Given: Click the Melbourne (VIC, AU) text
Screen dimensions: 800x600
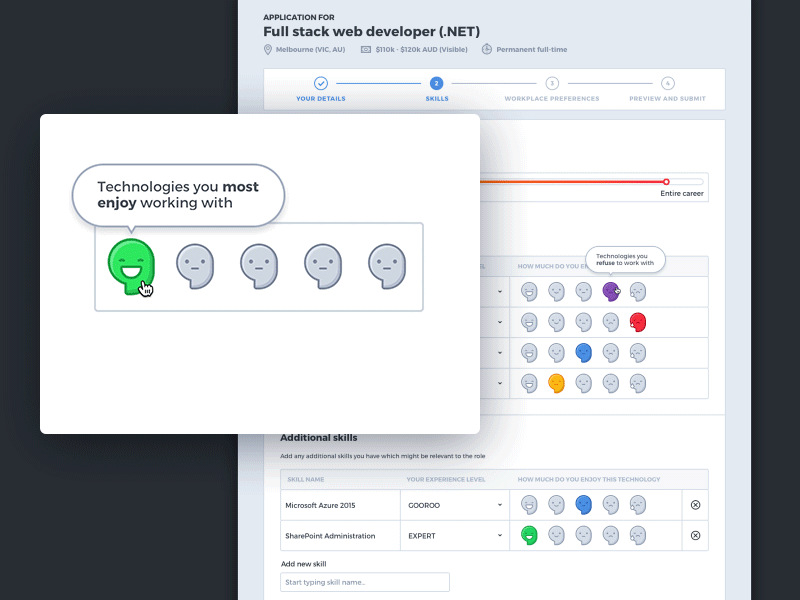Looking at the screenshot, I should click(310, 49).
